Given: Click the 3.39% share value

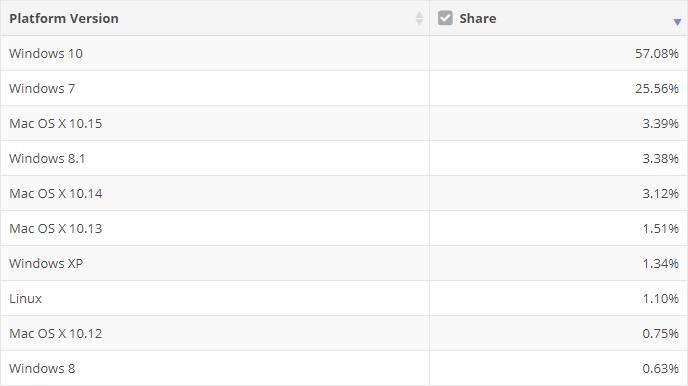Looking at the screenshot, I should coord(660,124).
